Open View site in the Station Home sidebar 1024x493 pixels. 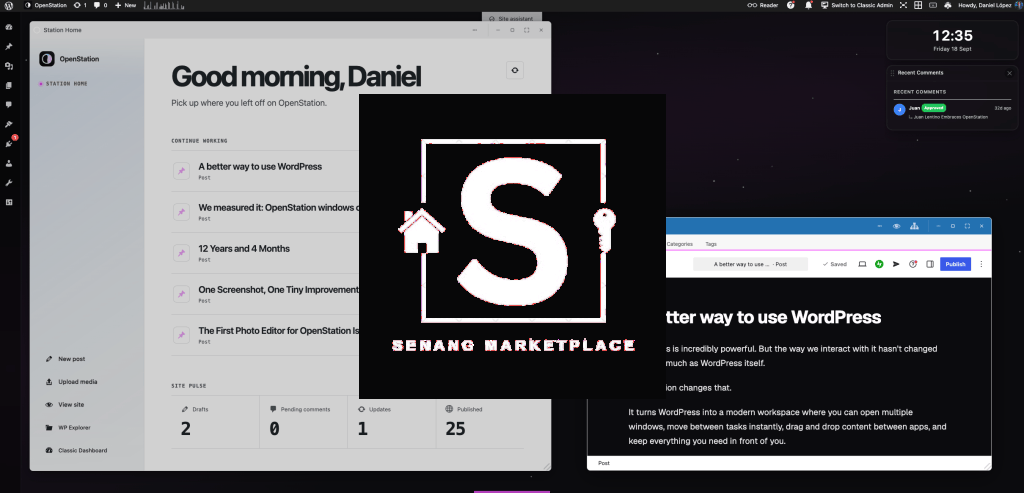65,405
